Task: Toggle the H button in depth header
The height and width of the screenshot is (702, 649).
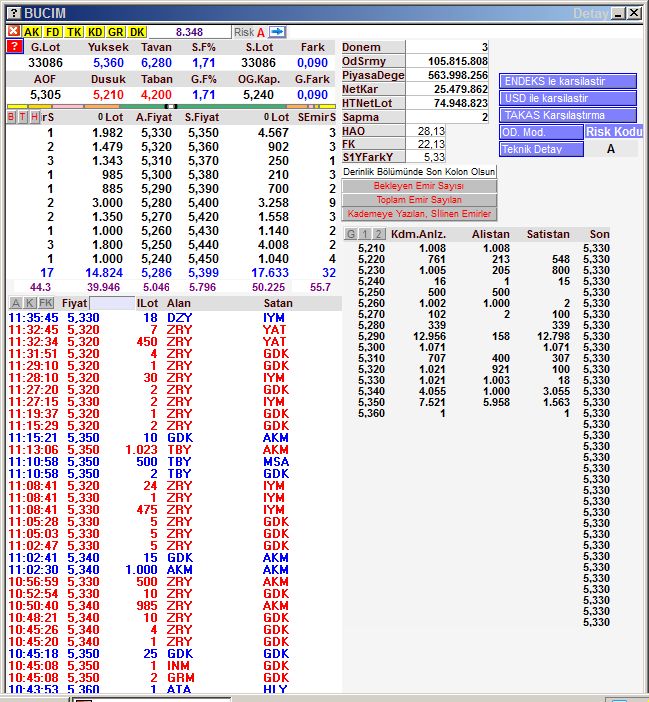Action: [34, 117]
